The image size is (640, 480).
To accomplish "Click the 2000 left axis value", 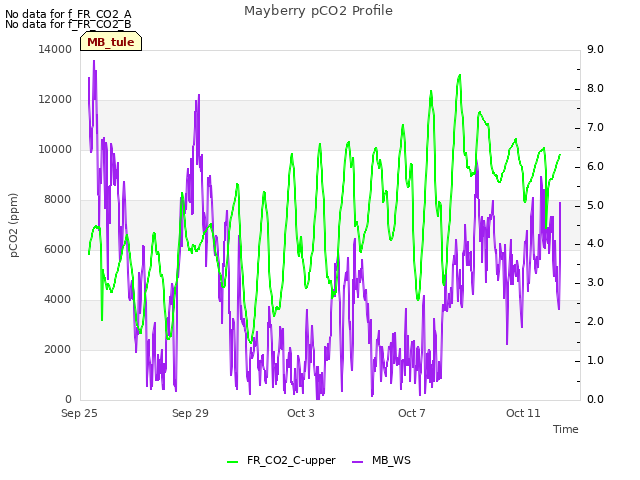I will pos(58,349).
